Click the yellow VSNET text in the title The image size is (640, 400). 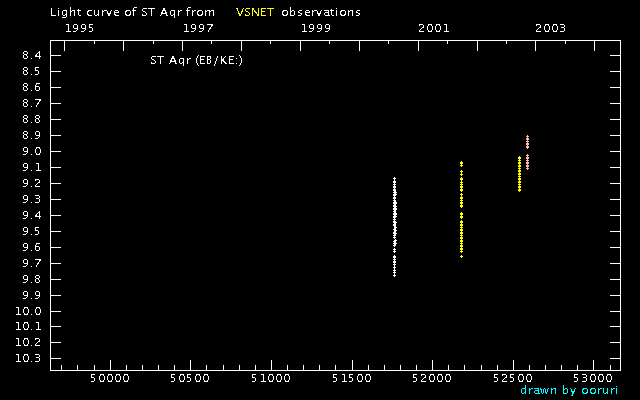click(255, 12)
